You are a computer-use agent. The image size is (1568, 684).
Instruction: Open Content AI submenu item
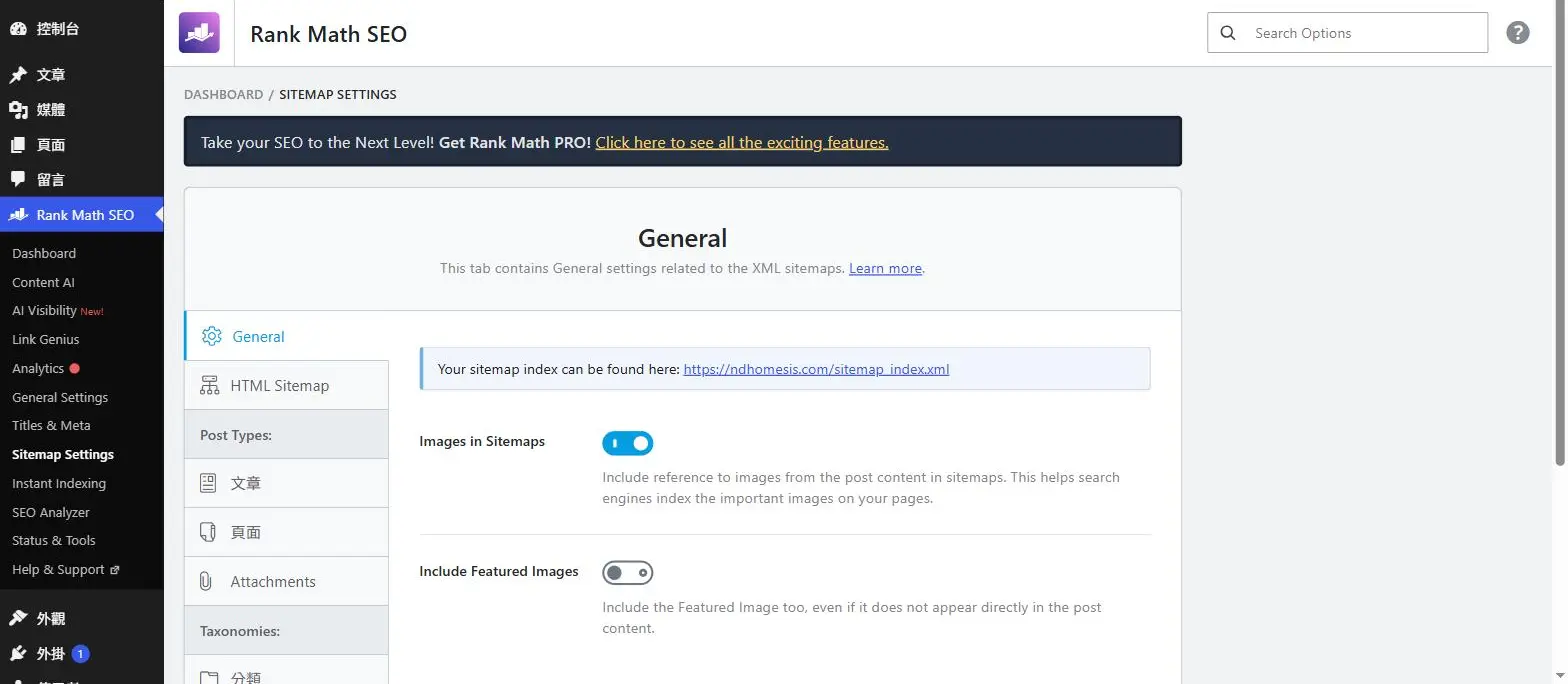43,282
